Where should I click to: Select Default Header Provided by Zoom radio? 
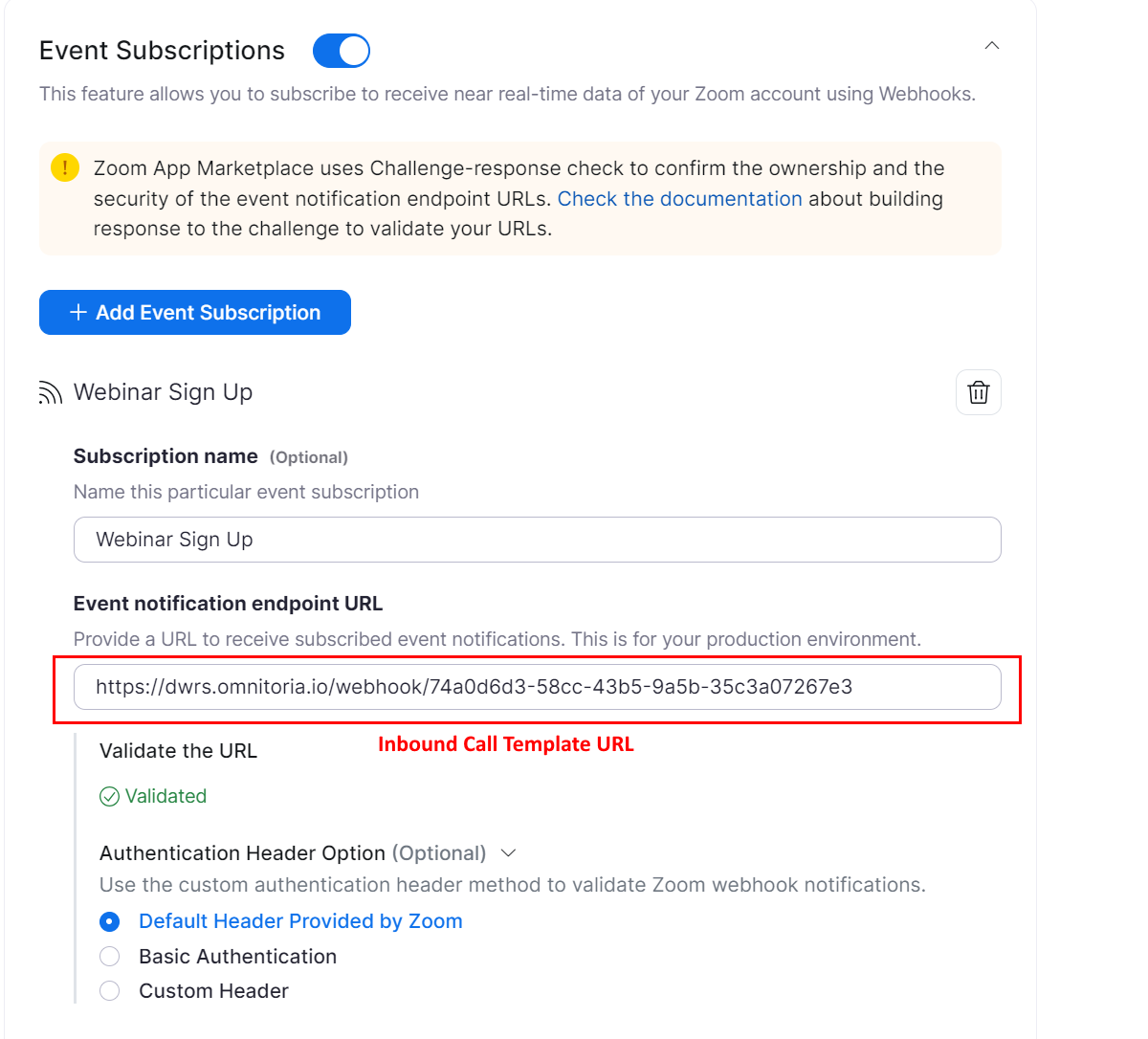click(x=110, y=921)
